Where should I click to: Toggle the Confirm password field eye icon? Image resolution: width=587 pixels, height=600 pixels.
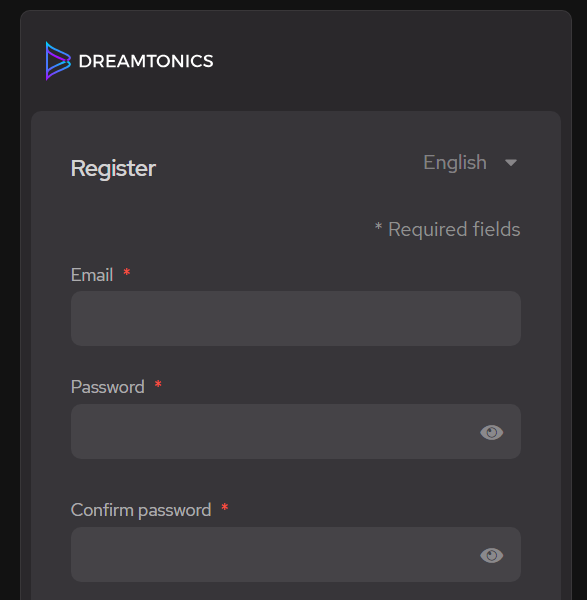pos(491,555)
